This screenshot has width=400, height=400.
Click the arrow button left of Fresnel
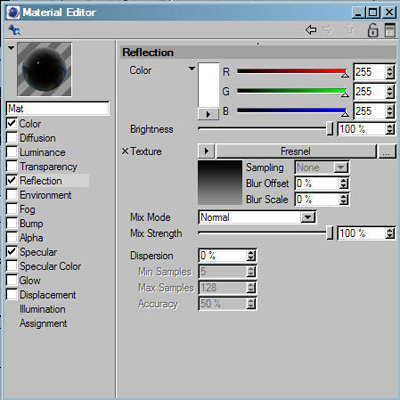206,151
